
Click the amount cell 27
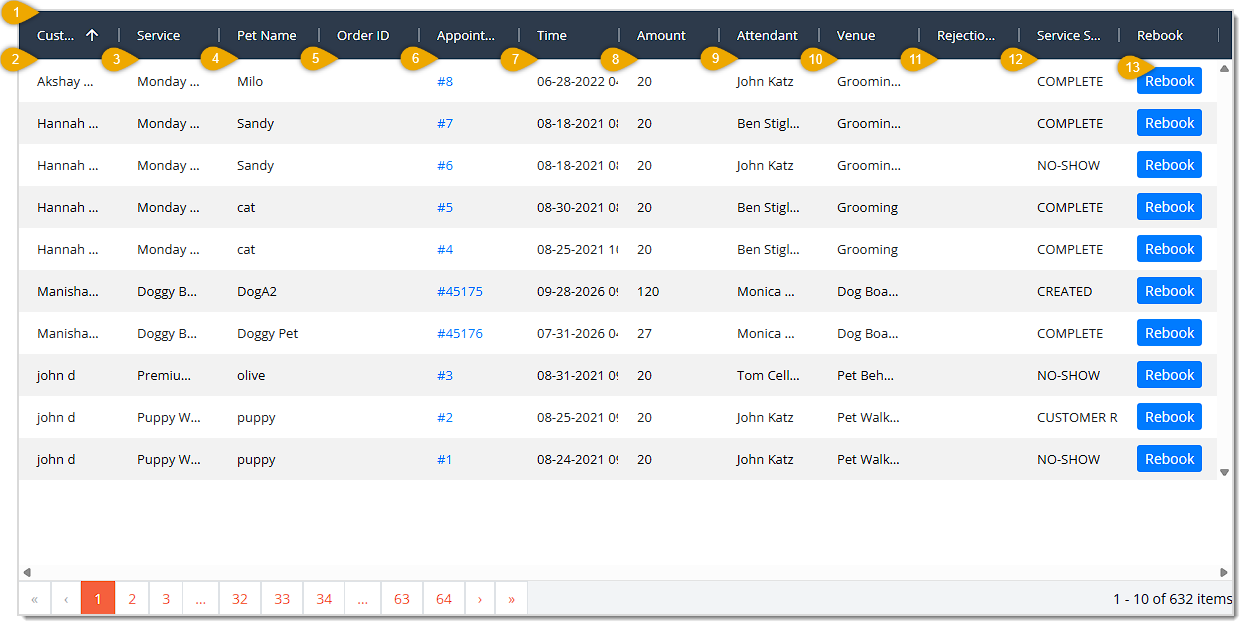645,333
